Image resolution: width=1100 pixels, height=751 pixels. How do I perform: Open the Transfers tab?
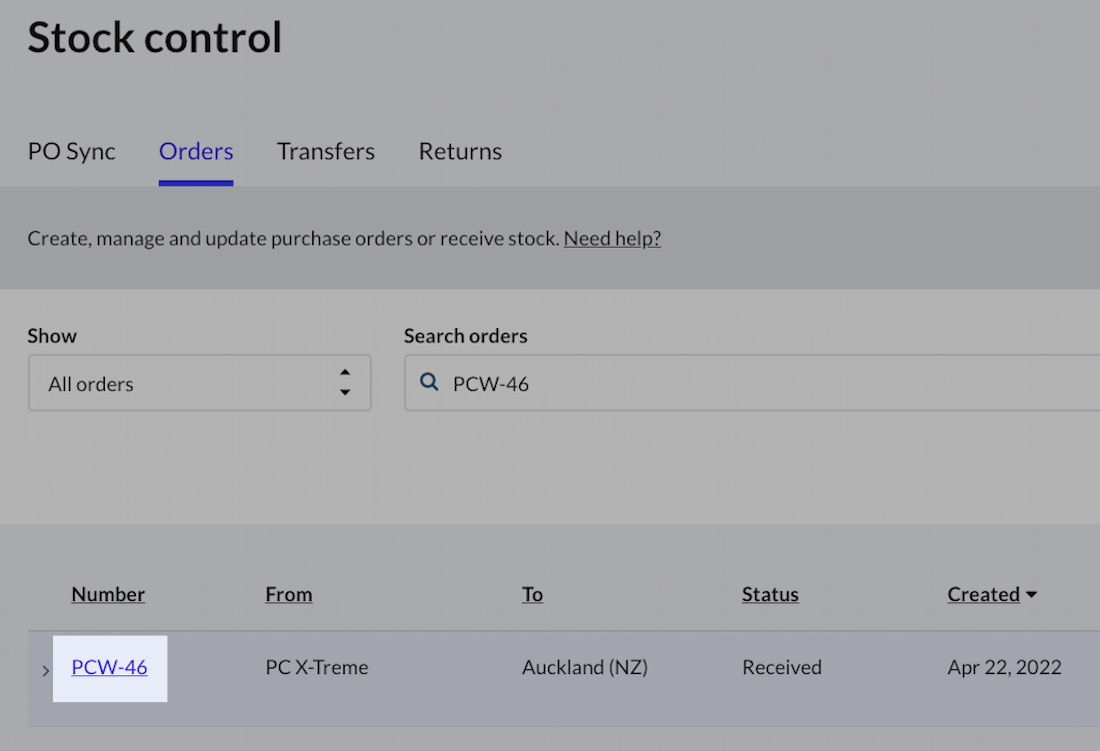pyautogui.click(x=325, y=151)
